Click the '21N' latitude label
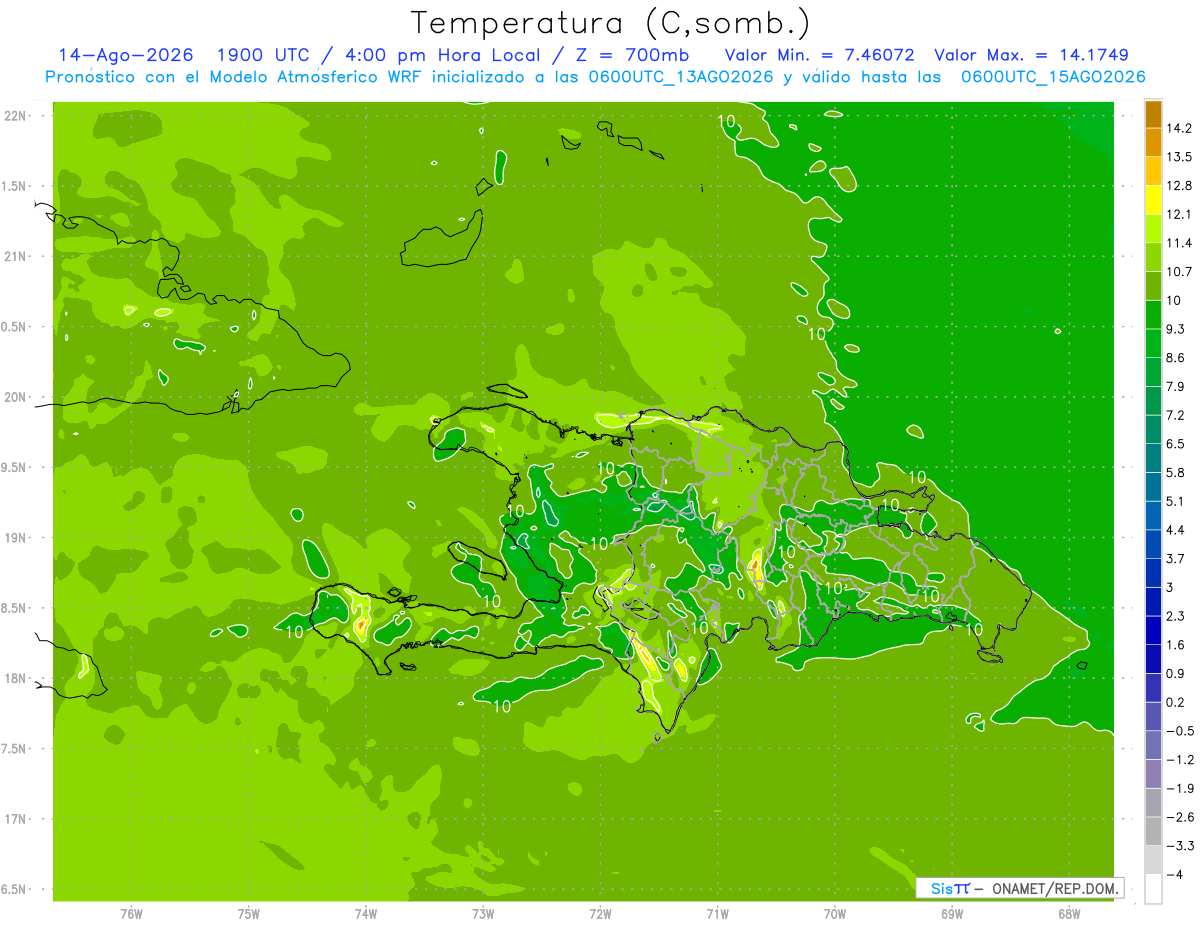1200x927 pixels. [x=16, y=256]
